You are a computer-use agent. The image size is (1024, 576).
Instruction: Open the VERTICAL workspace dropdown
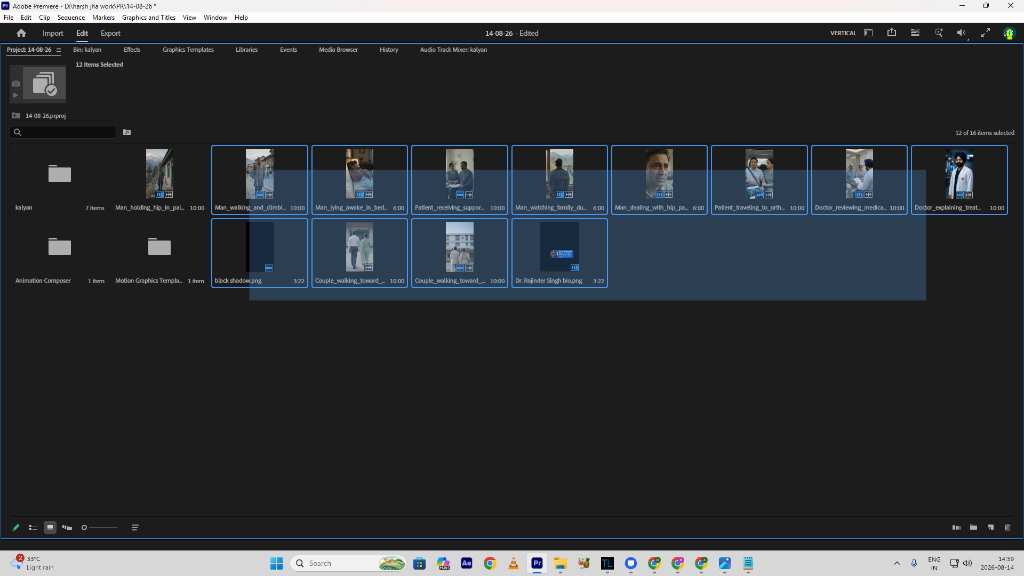[x=842, y=33]
